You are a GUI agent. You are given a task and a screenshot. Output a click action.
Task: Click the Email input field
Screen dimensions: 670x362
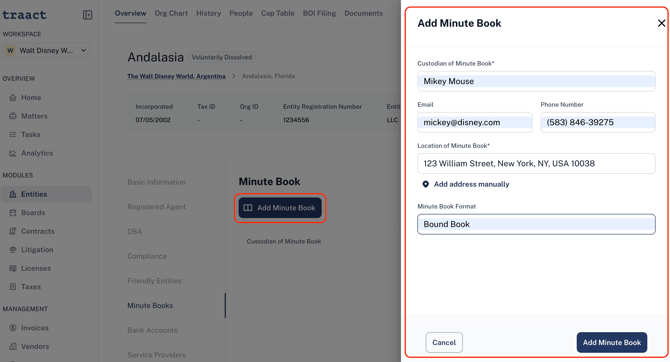click(475, 122)
